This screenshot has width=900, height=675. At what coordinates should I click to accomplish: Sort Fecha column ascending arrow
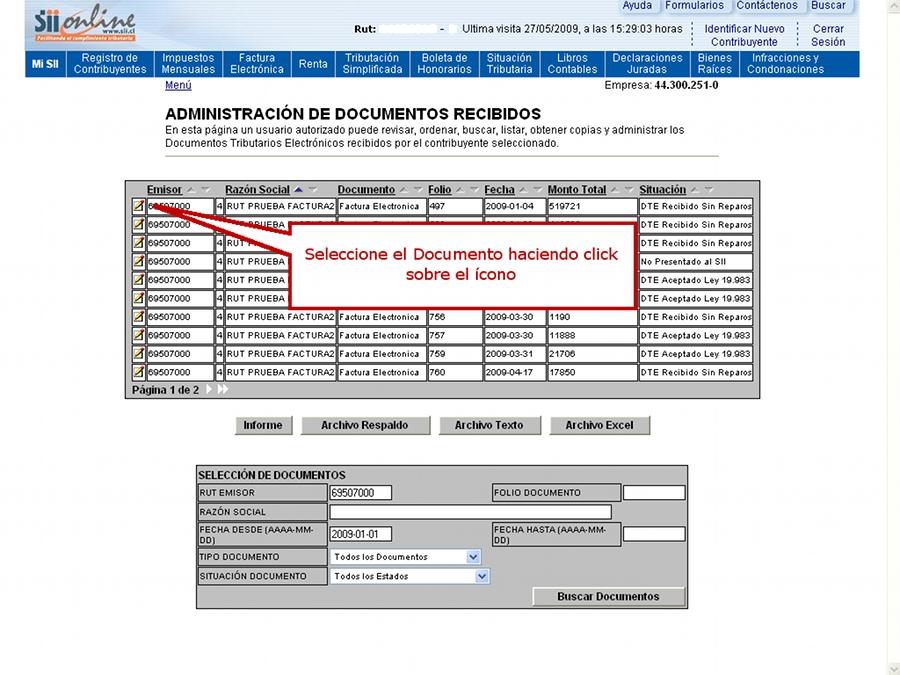[x=523, y=189]
